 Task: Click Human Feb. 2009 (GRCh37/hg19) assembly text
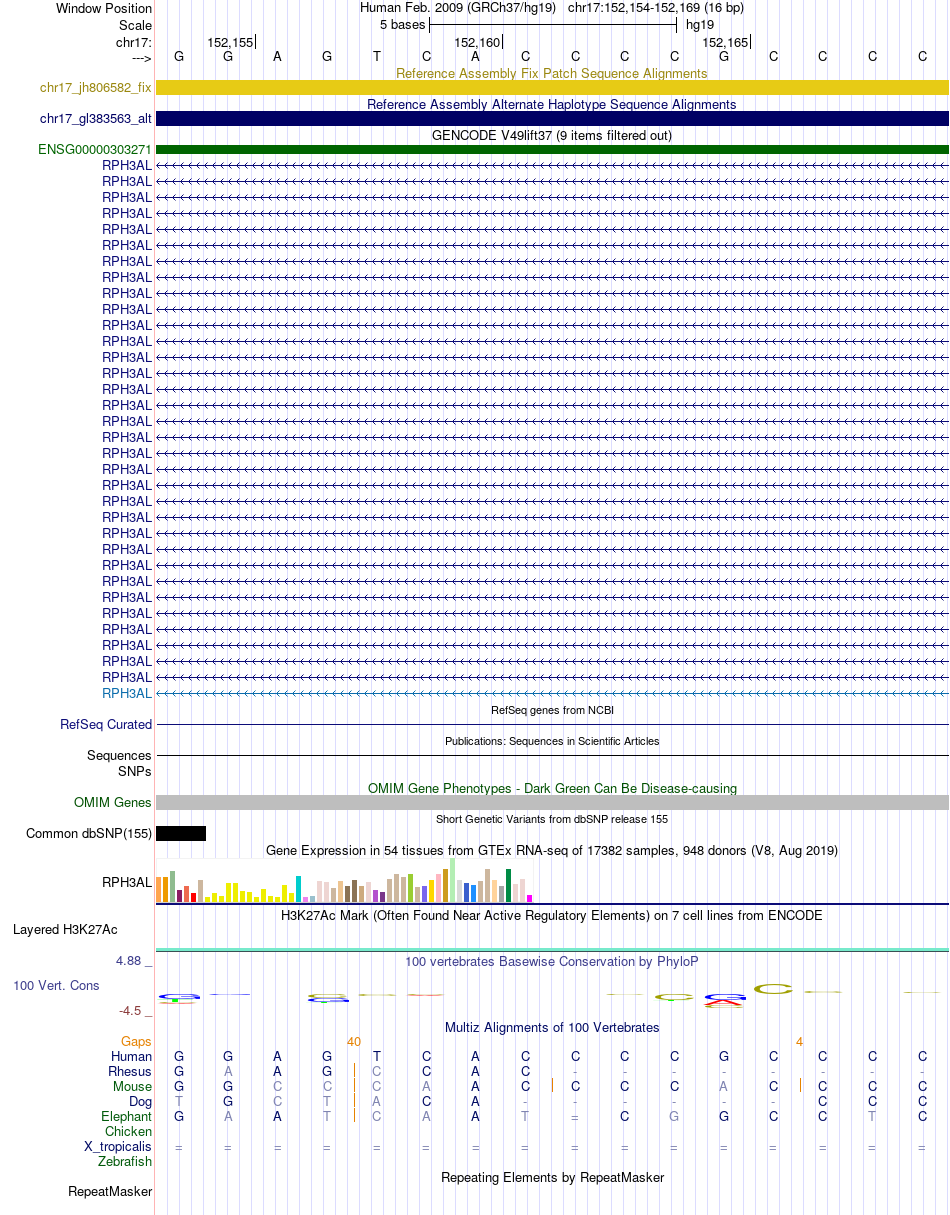456,8
